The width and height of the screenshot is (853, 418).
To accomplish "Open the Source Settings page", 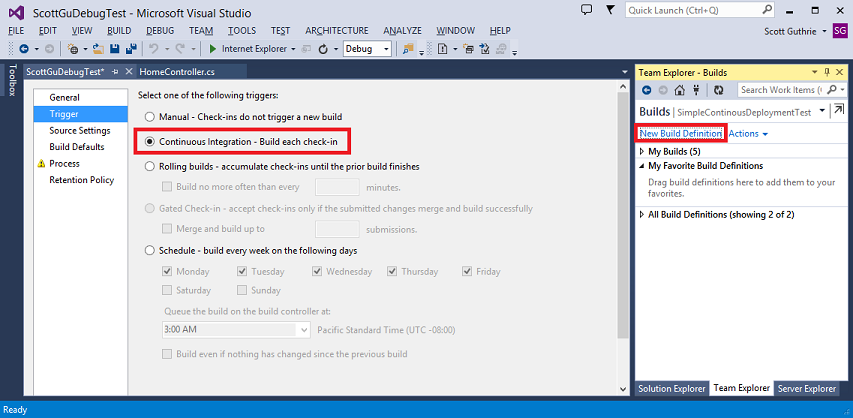I will tap(81, 131).
